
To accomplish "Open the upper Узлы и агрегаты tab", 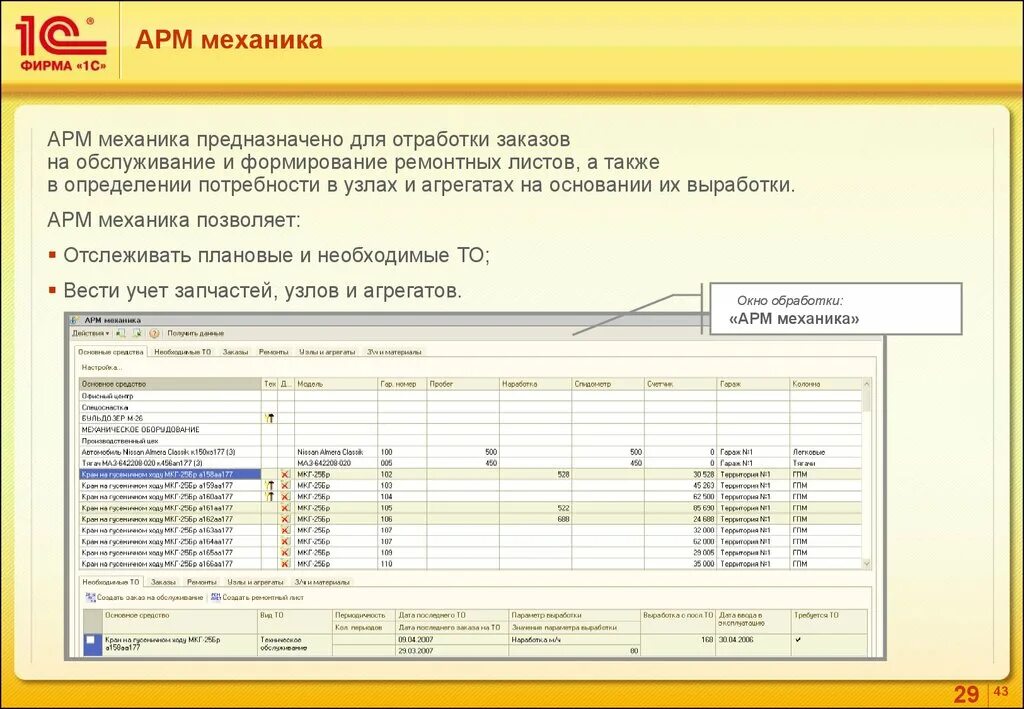I will point(327,352).
